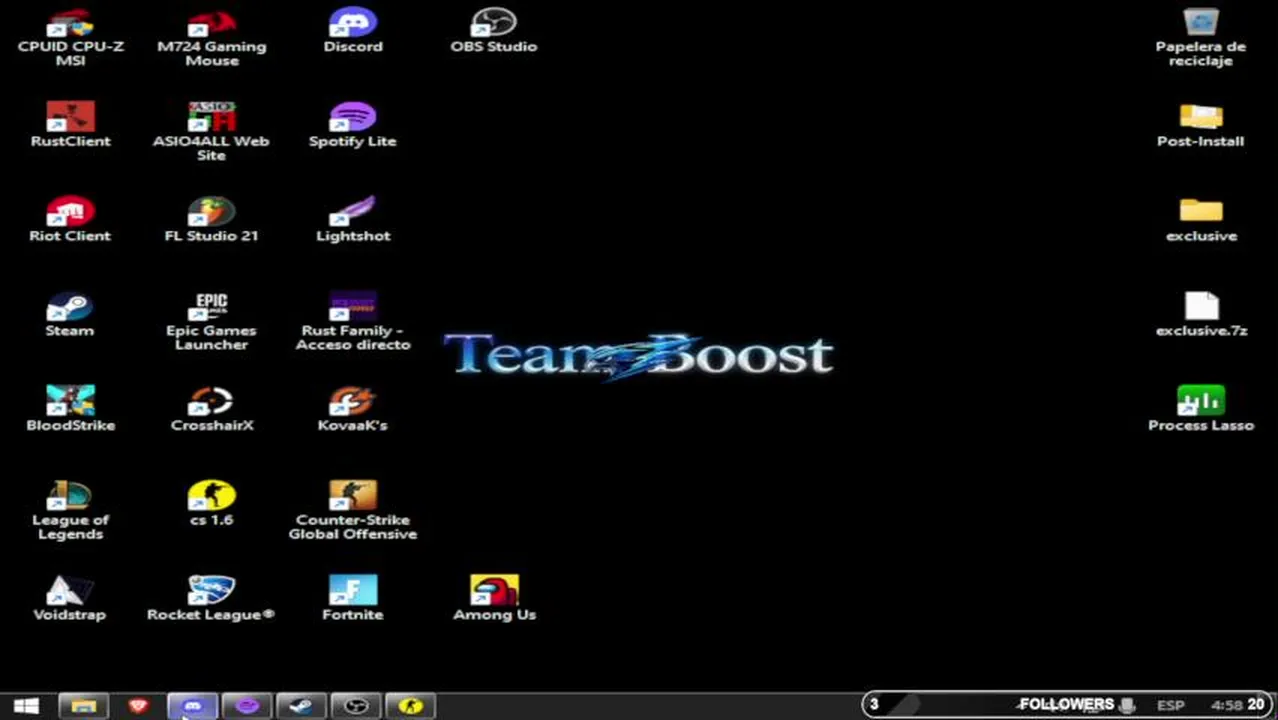Open File Explorer from the taskbar
1278x720 pixels.
(x=83, y=706)
